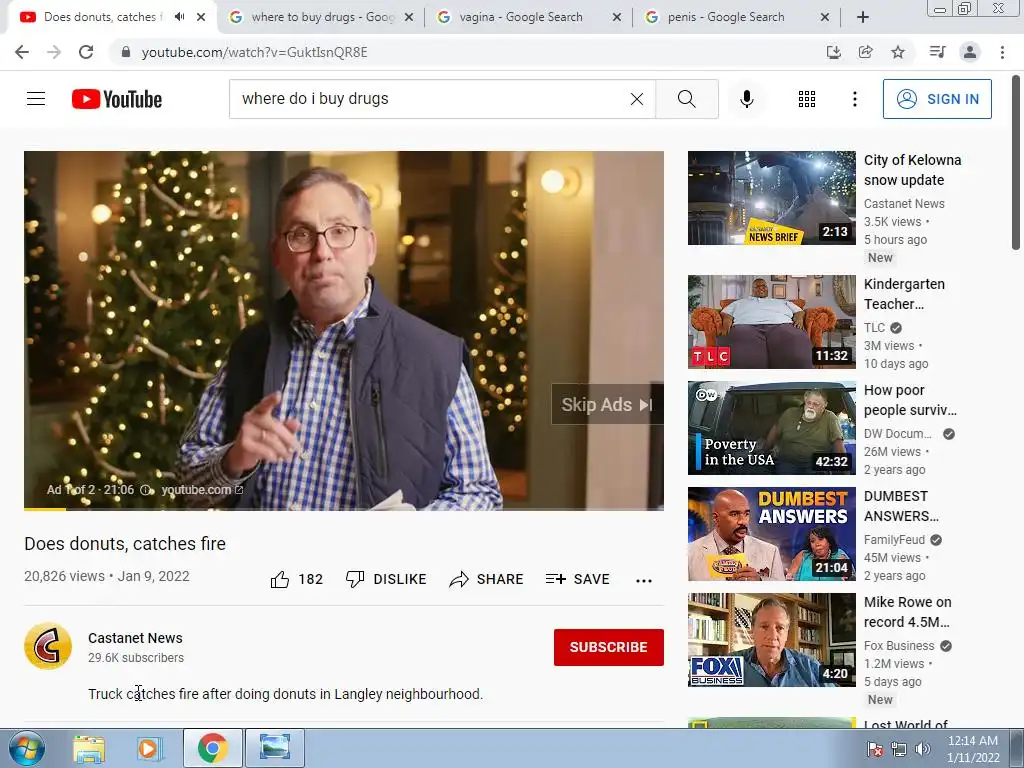This screenshot has height=768, width=1024.
Task: Open the YouTube apps grid icon
Action: pyautogui.click(x=807, y=99)
